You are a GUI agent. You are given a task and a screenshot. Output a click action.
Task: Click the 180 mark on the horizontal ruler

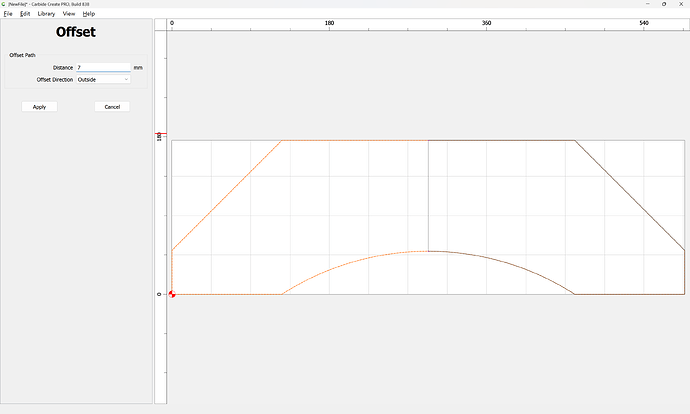coord(329,22)
